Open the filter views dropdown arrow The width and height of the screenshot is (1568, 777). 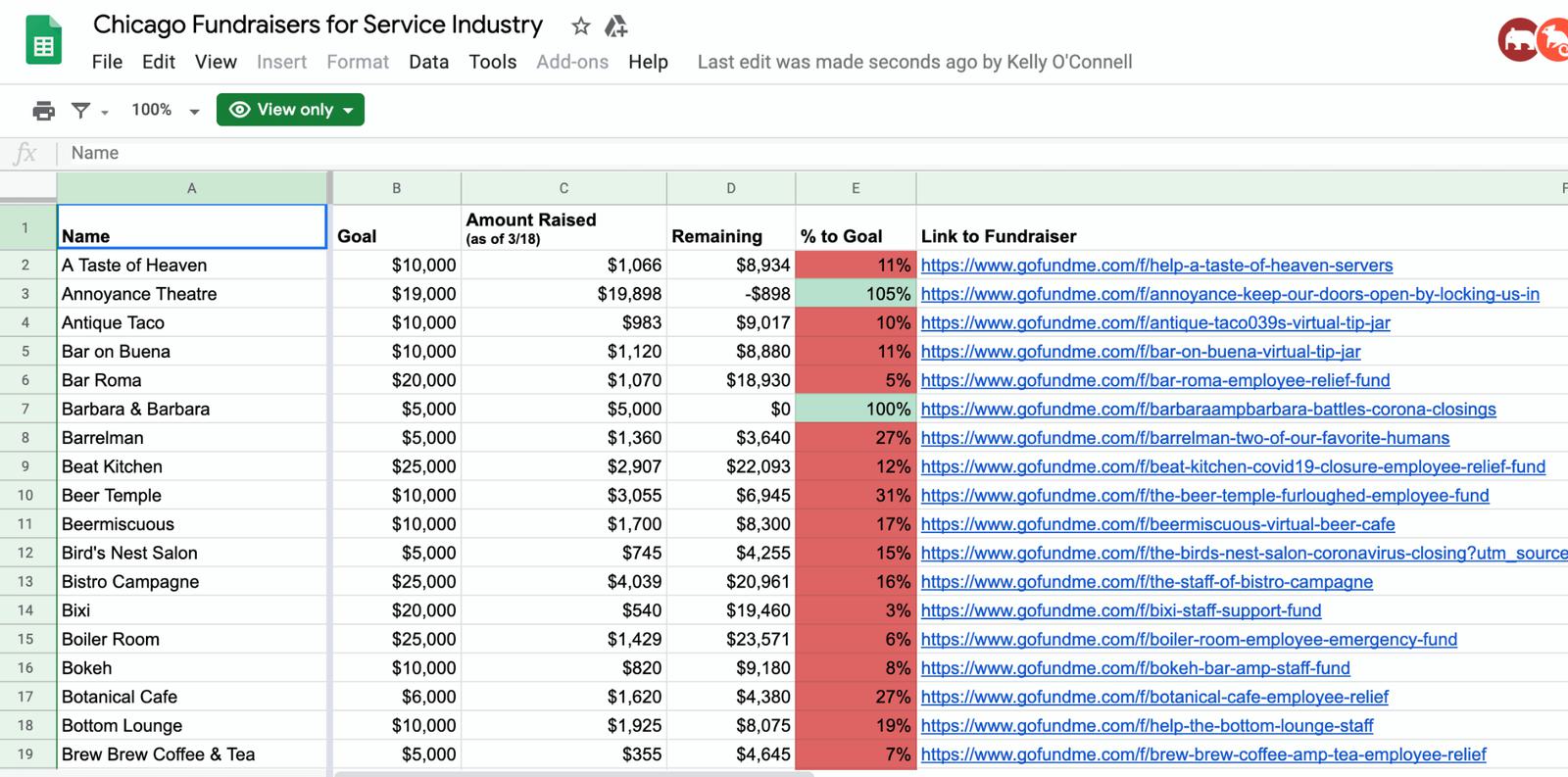[x=105, y=112]
